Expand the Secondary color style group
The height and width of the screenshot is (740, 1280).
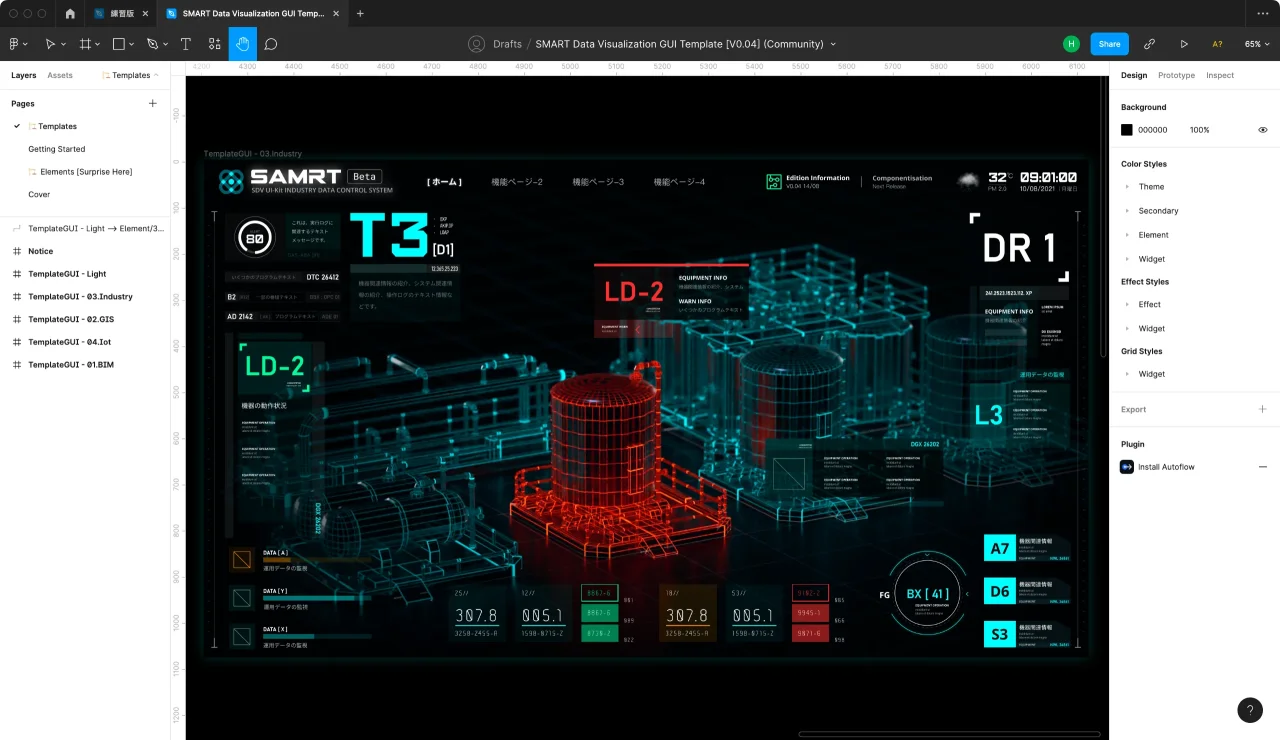pos(1127,211)
